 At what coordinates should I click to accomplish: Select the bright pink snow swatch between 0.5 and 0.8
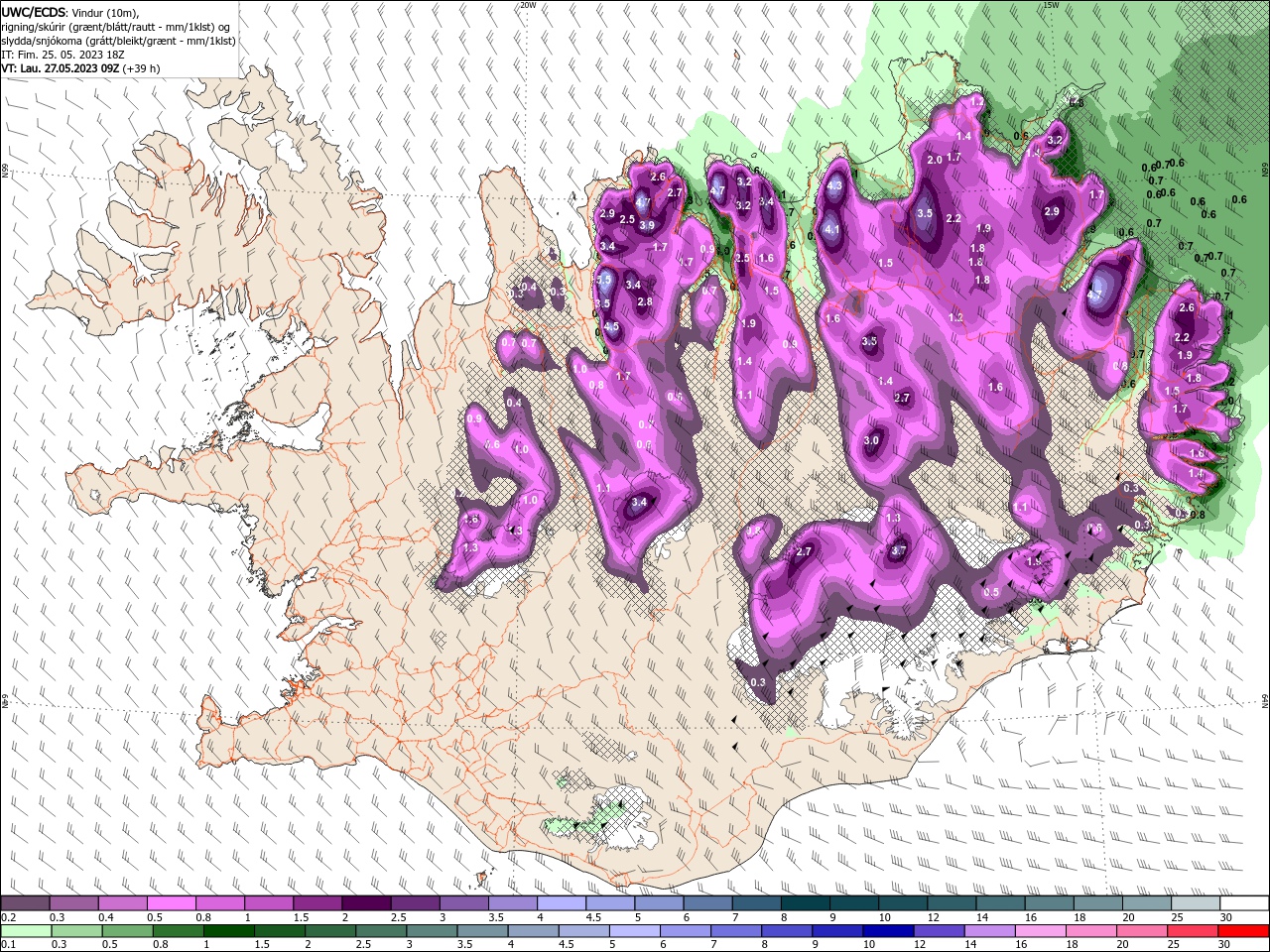pyautogui.click(x=171, y=903)
